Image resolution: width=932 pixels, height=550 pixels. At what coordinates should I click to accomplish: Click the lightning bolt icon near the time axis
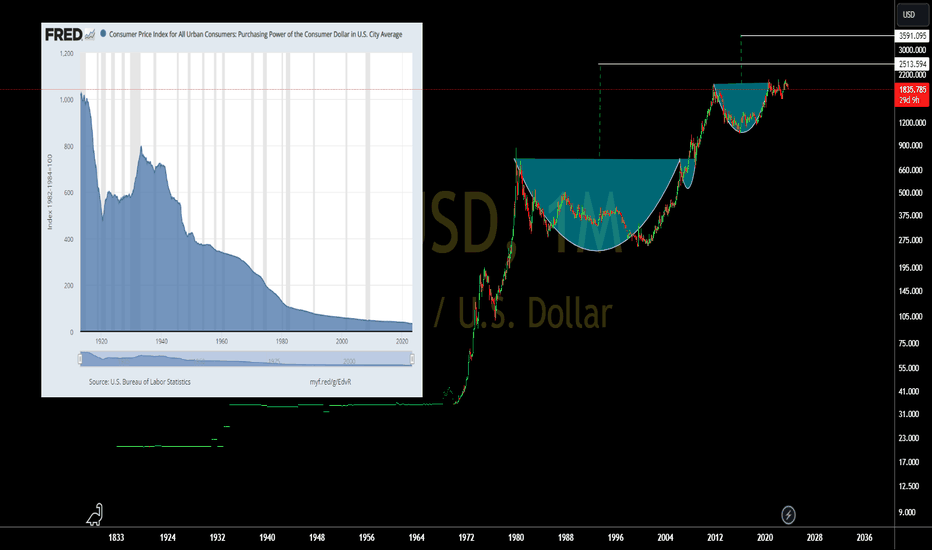click(788, 514)
